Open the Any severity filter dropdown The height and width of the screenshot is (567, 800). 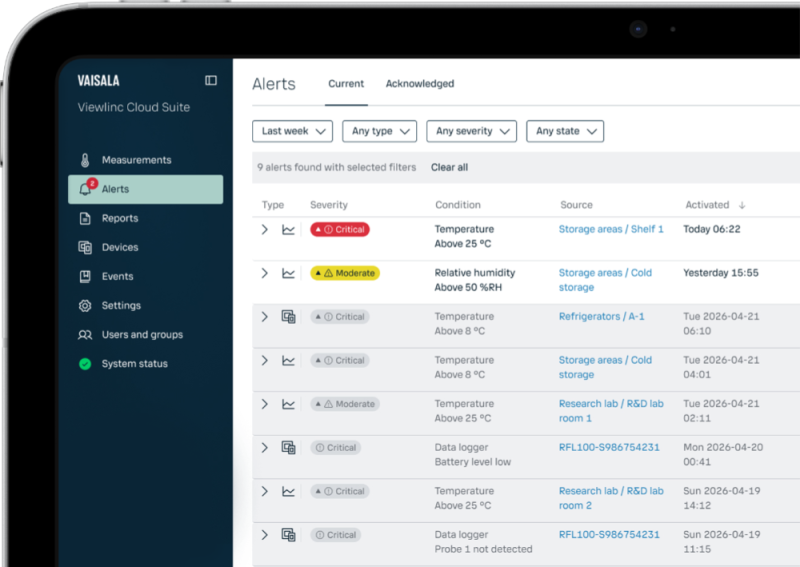(x=471, y=131)
